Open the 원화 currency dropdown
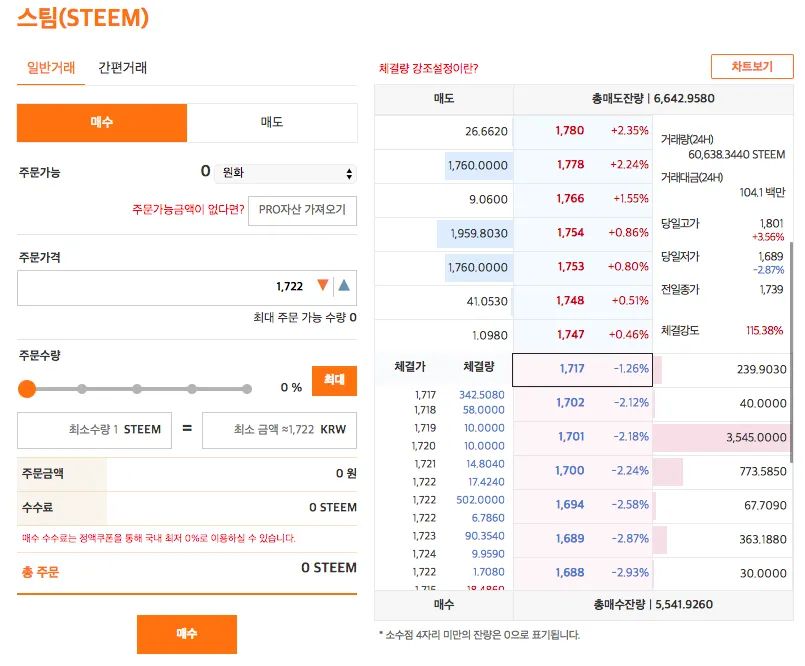Screen dimensions: 805x666 pyautogui.click(x=285, y=173)
